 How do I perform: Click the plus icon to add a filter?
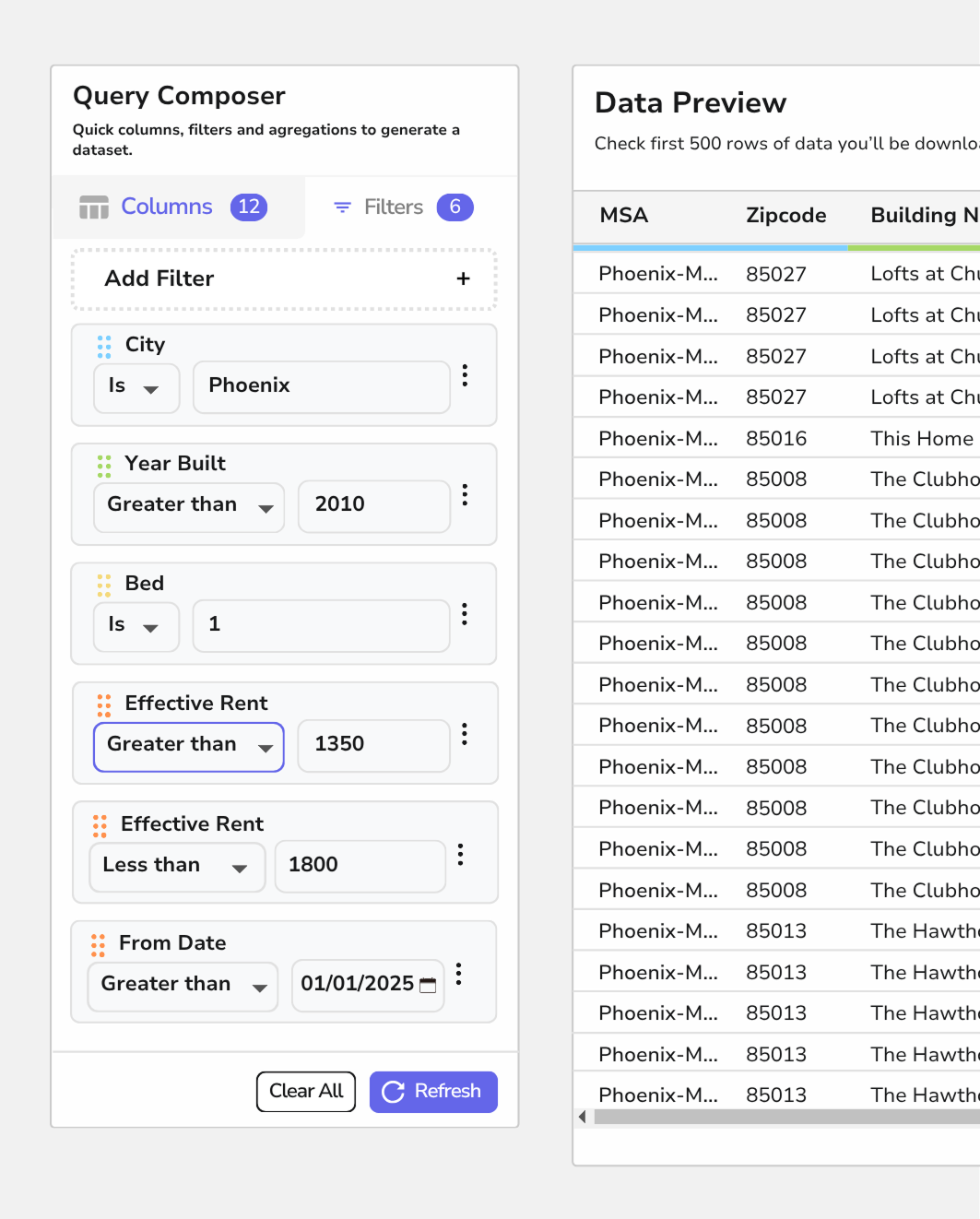pyautogui.click(x=463, y=278)
